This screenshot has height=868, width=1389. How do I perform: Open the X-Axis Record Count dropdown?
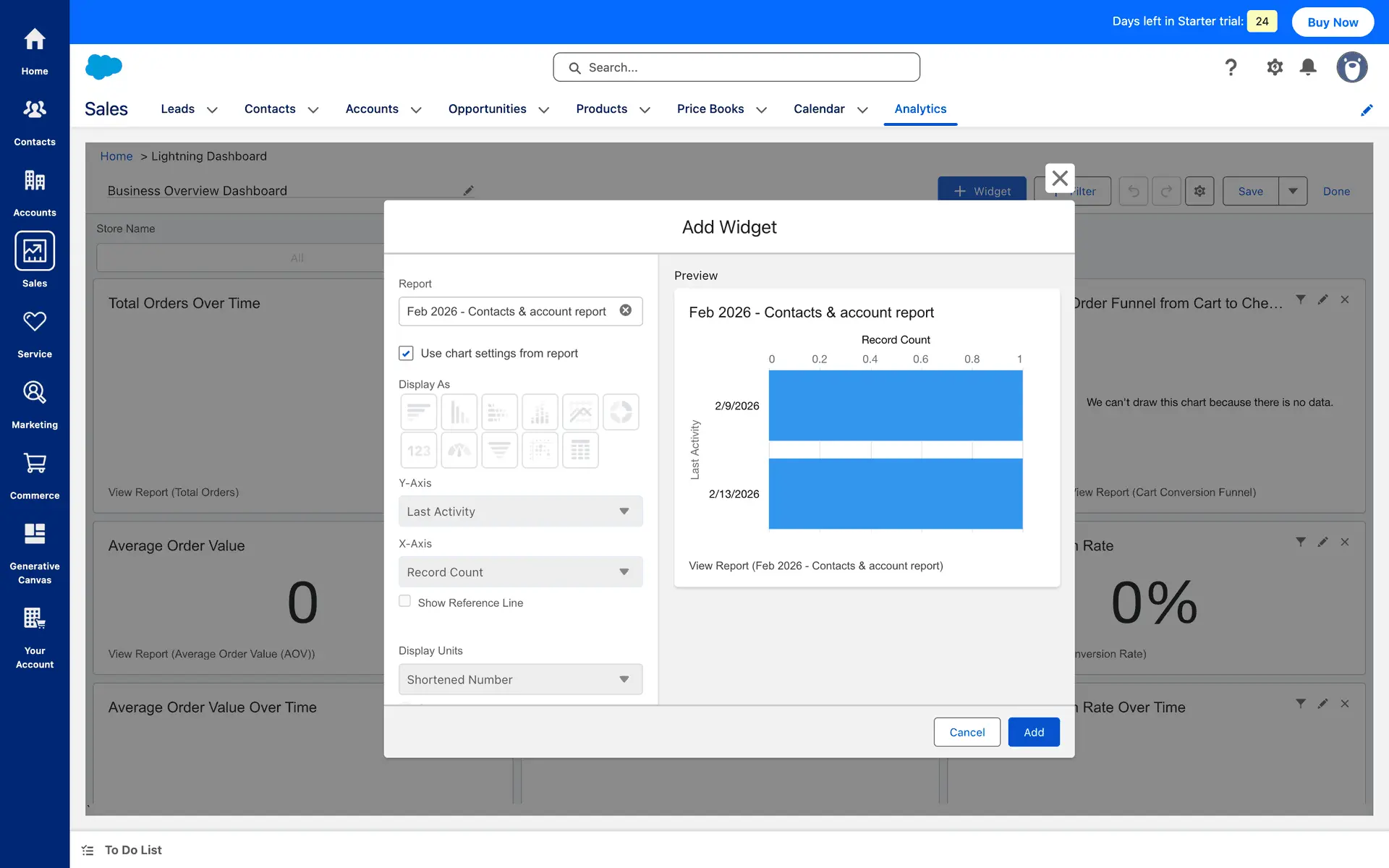(520, 572)
